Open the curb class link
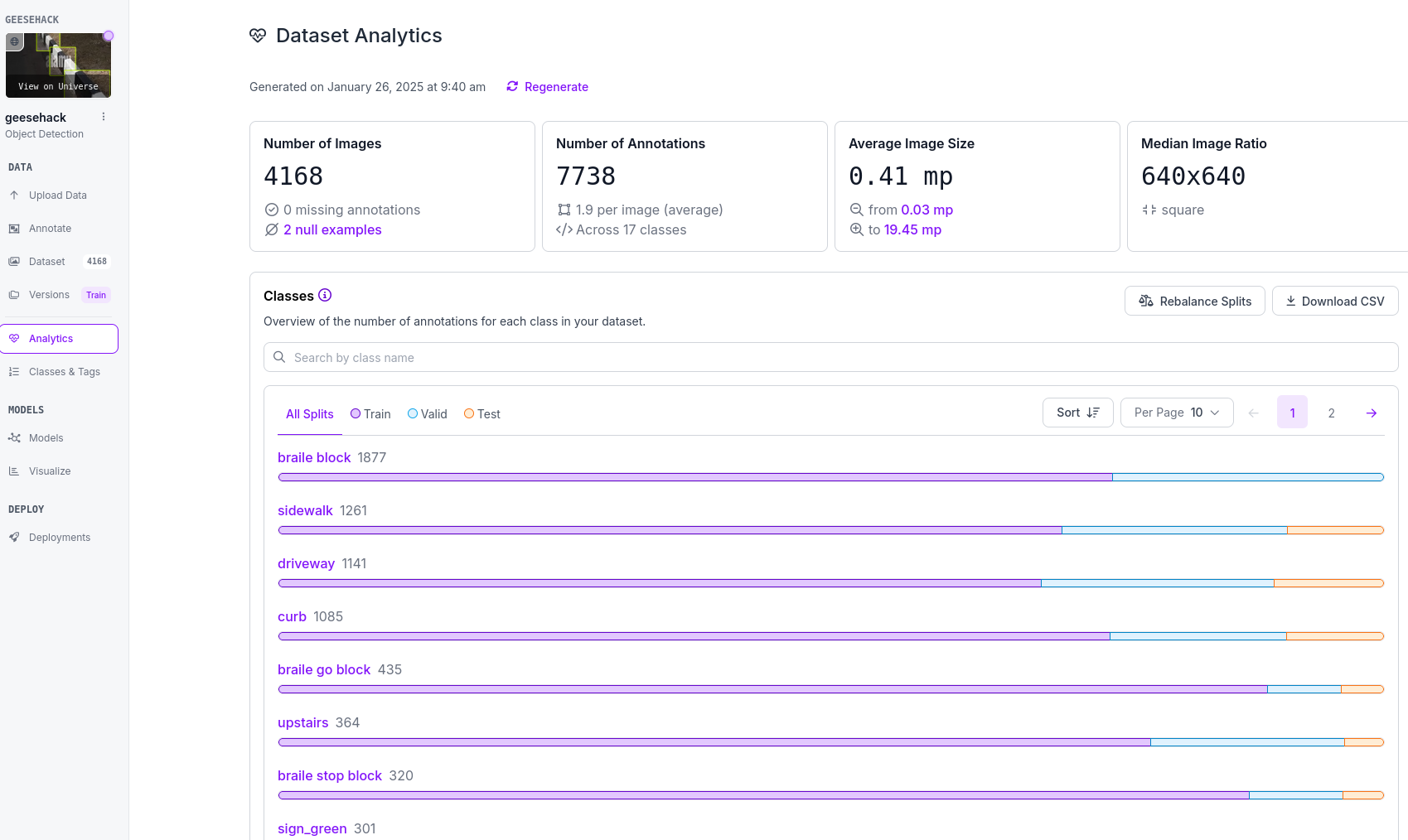The height and width of the screenshot is (840, 1408). tap(292, 616)
